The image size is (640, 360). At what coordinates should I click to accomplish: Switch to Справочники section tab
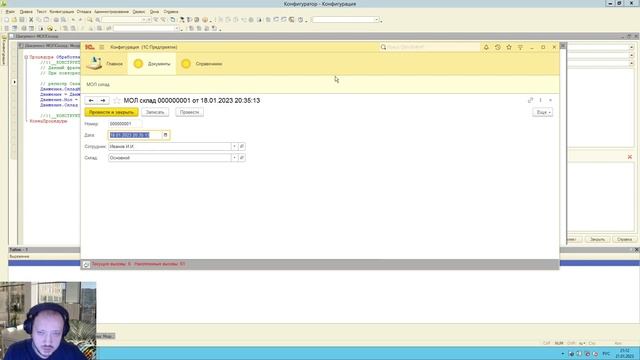pos(202,64)
